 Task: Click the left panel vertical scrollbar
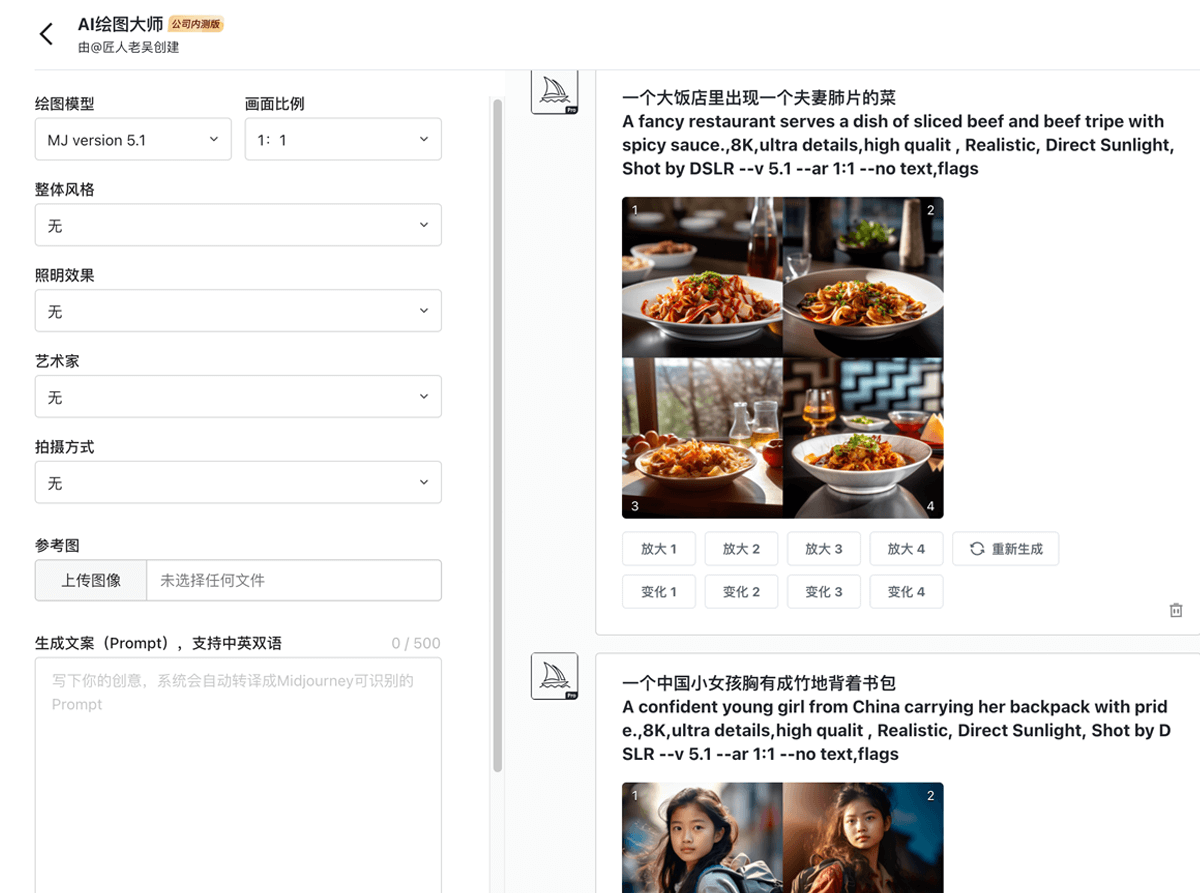point(498,435)
